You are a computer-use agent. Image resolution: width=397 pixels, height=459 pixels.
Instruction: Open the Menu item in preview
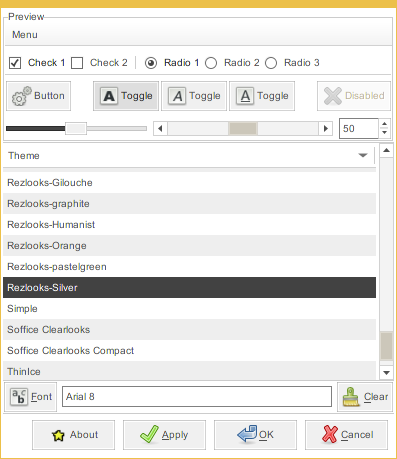[x=25, y=35]
